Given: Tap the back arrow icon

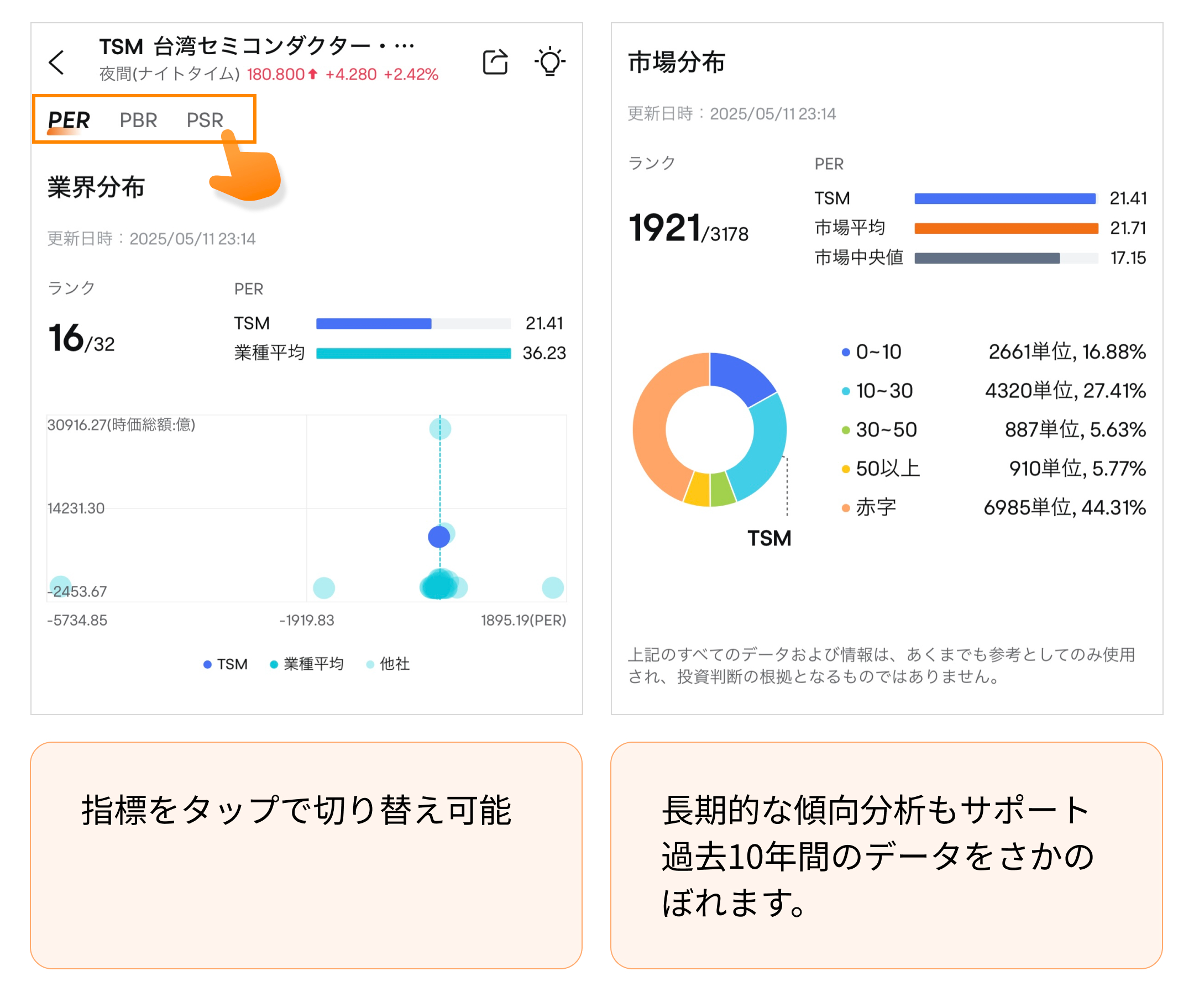Looking at the screenshot, I should pyautogui.click(x=56, y=62).
